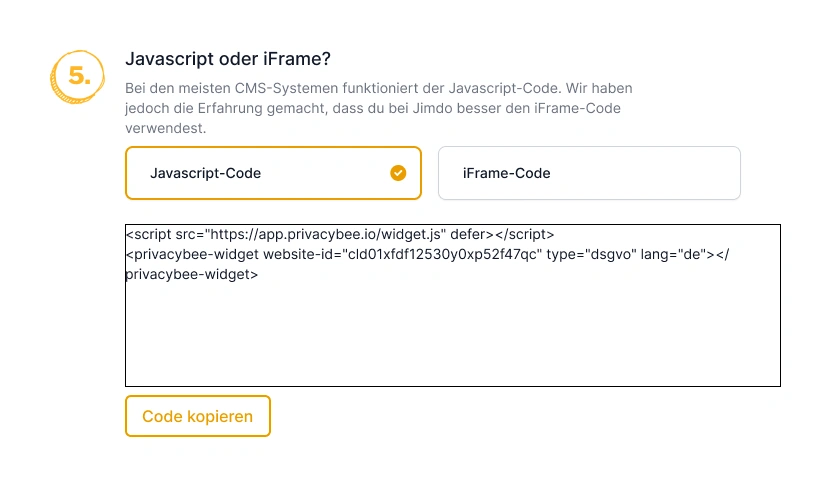Click the orange checkmark on Javascript-Code

(x=398, y=173)
